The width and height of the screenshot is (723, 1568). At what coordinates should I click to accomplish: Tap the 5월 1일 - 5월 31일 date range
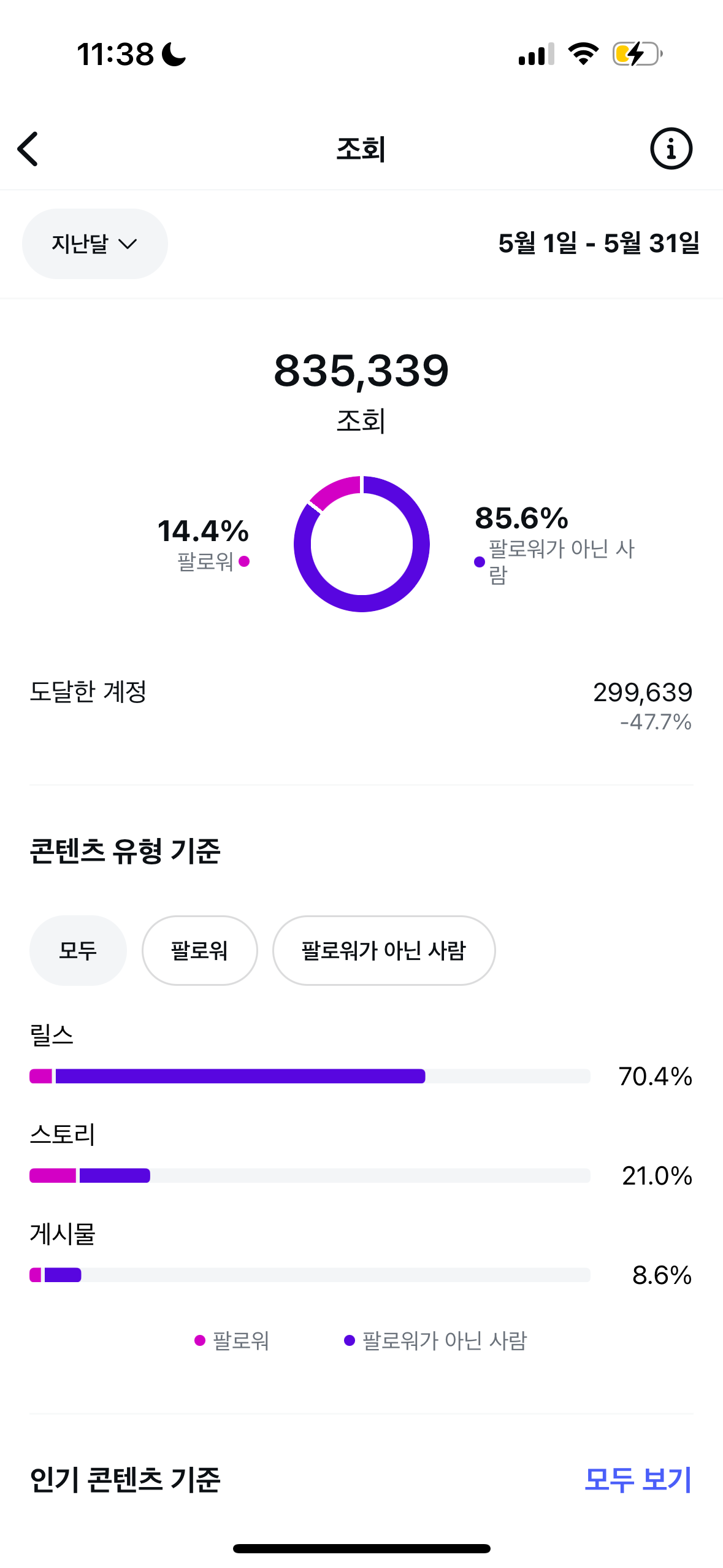point(599,244)
